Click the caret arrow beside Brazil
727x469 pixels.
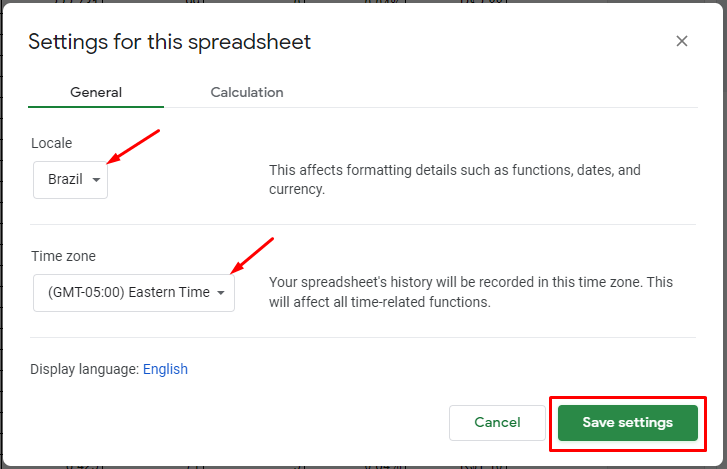[x=96, y=181]
